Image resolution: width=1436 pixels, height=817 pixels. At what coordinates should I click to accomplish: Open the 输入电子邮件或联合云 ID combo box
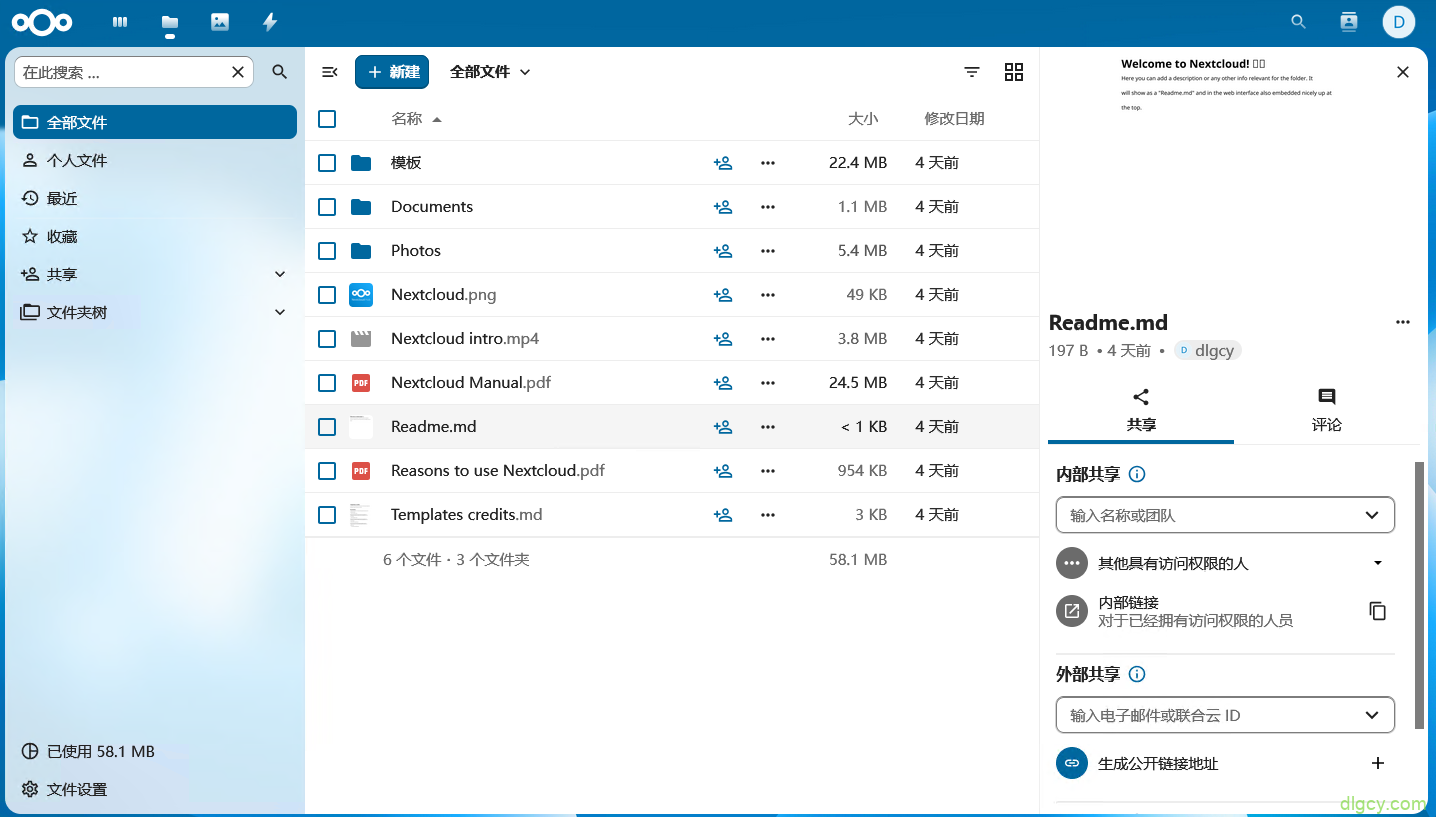coord(1225,715)
